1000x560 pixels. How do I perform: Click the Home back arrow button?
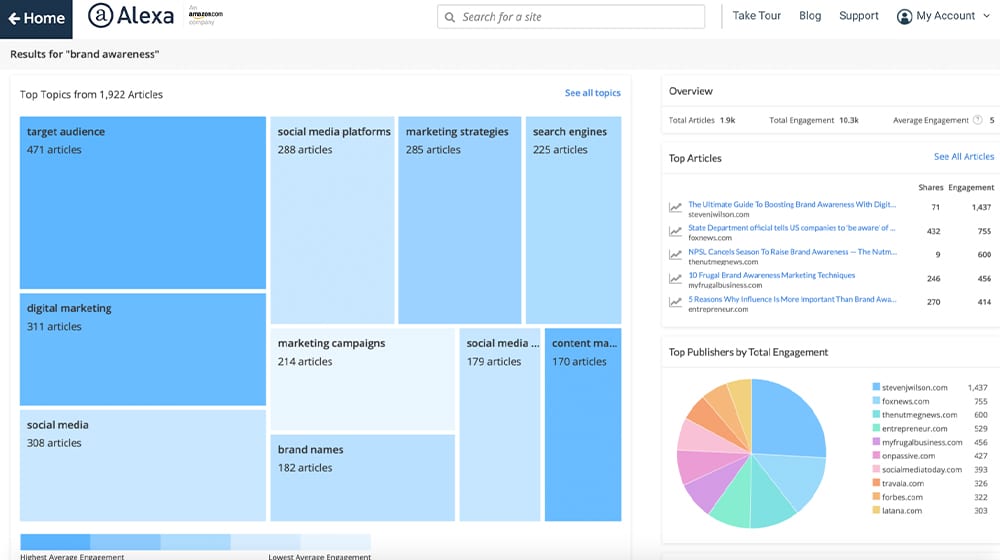pos(36,18)
